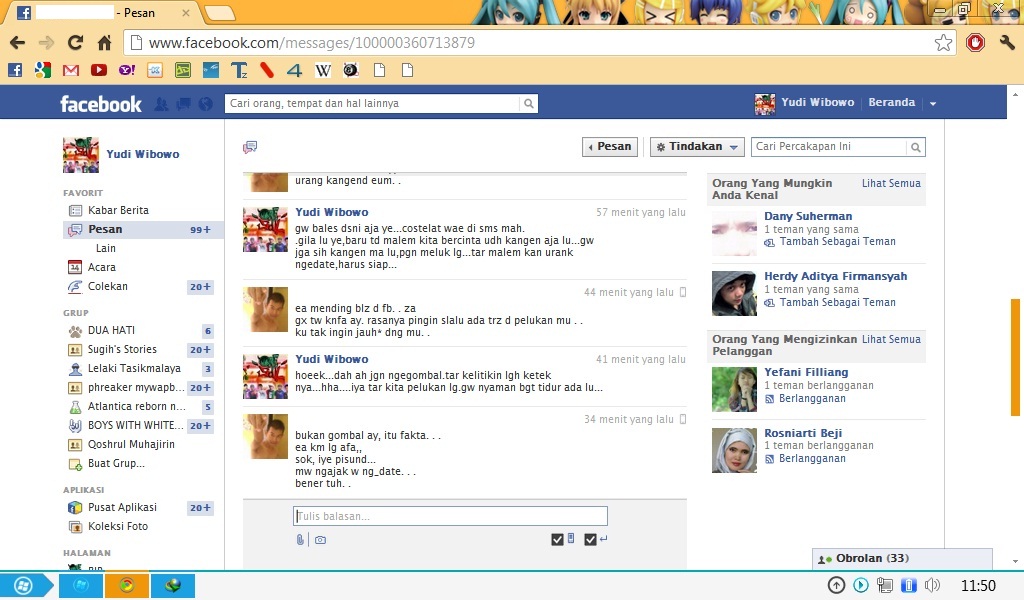Open the Google bookmark icon
The height and width of the screenshot is (600, 1024).
pos(43,70)
